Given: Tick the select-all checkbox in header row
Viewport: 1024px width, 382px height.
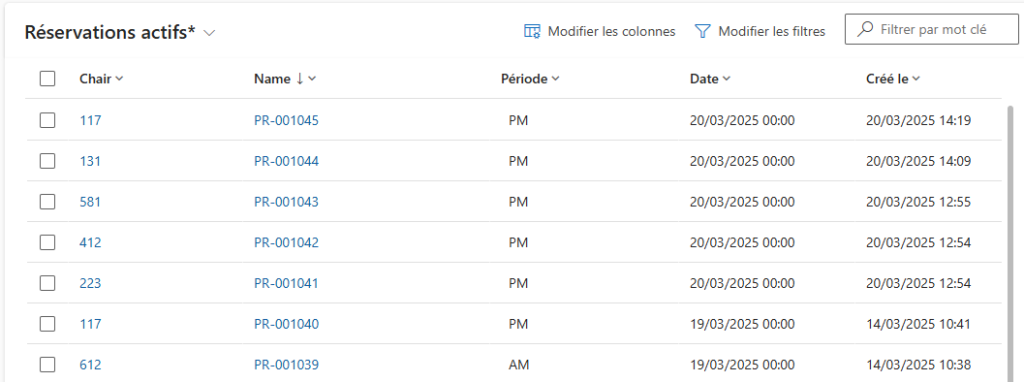Looking at the screenshot, I should click(47, 79).
